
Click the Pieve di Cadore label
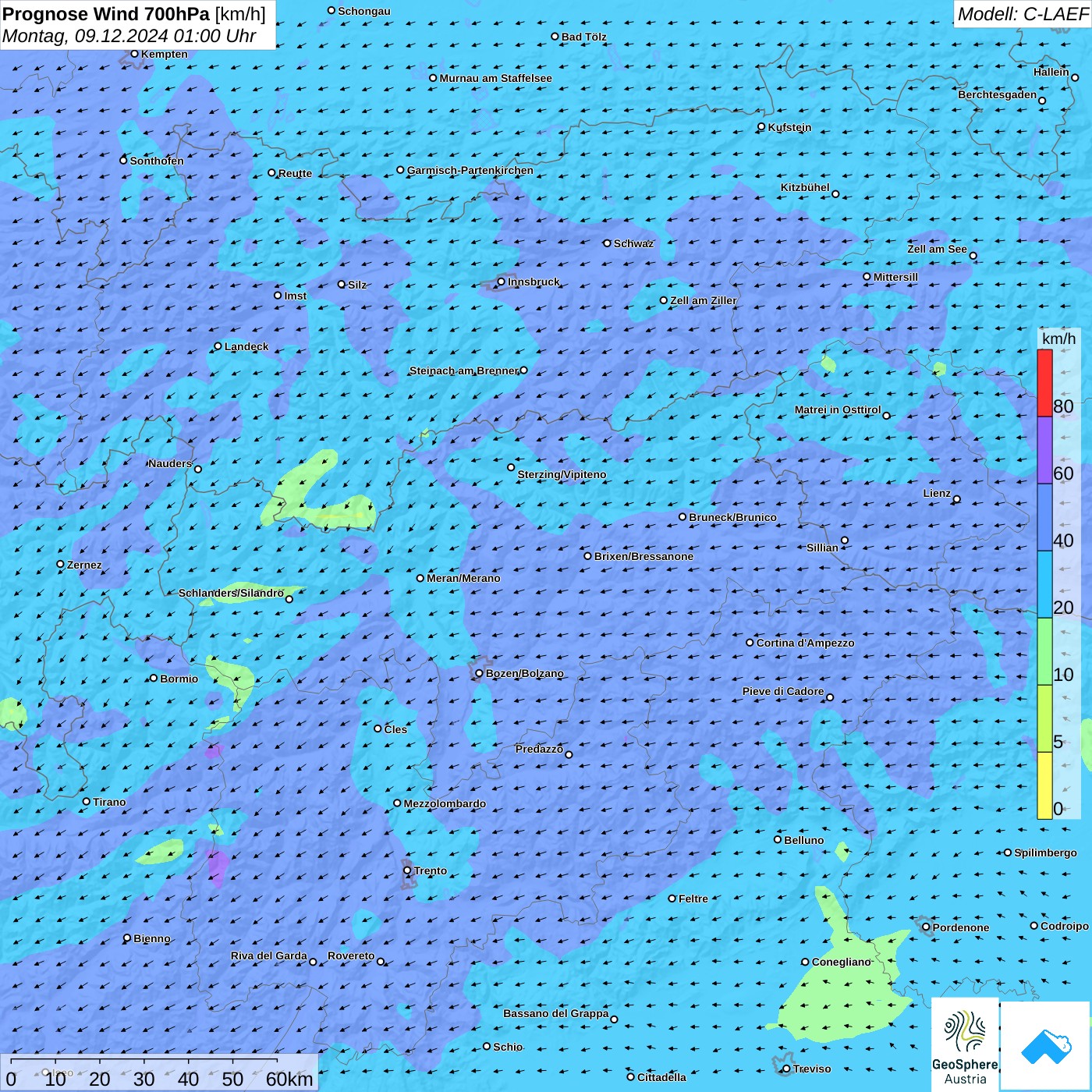[782, 691]
